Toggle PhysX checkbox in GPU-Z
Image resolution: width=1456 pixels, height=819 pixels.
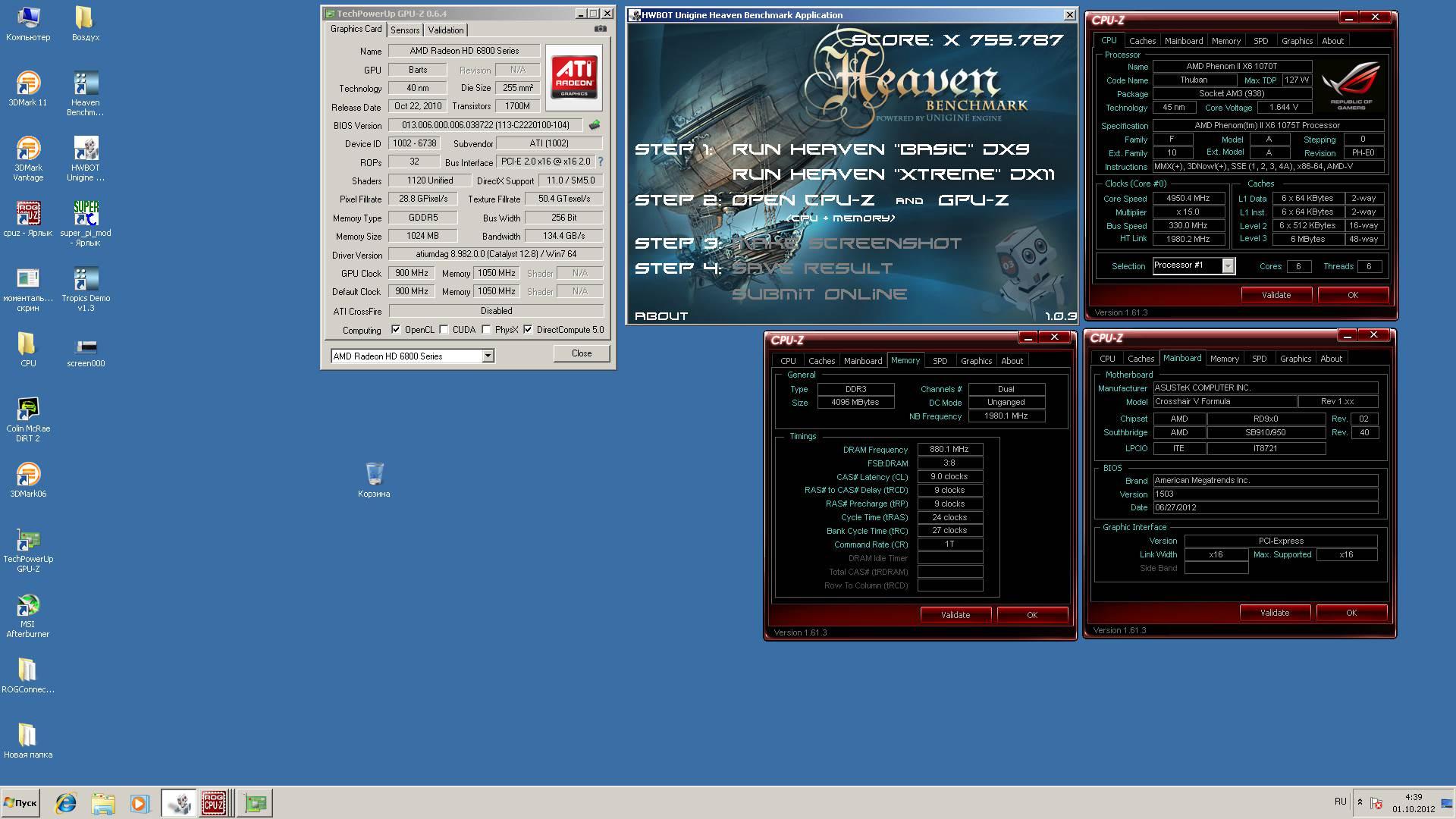coord(487,330)
